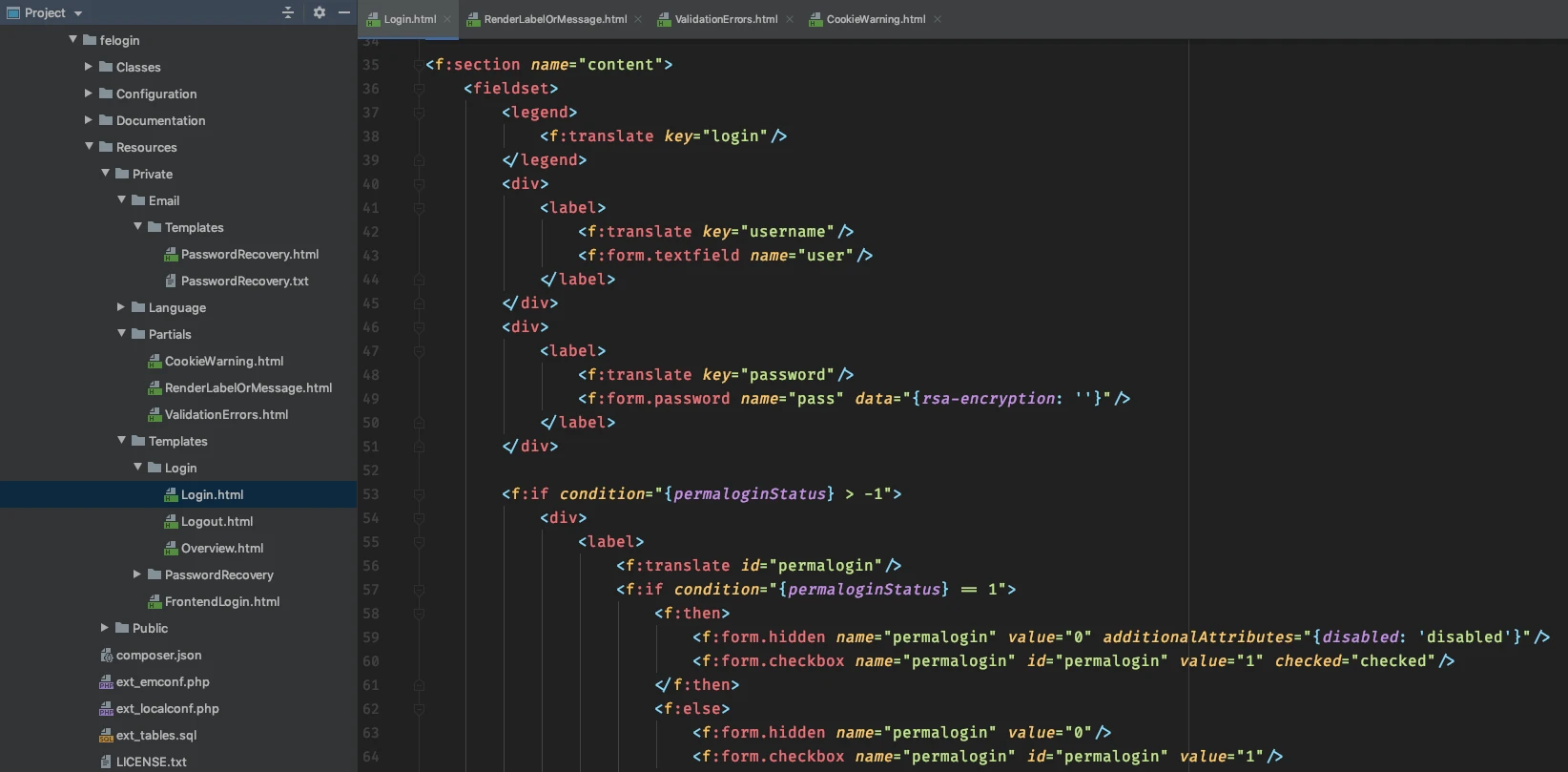Click line number 52 in gutter
1568x772 pixels.
[x=370, y=470]
